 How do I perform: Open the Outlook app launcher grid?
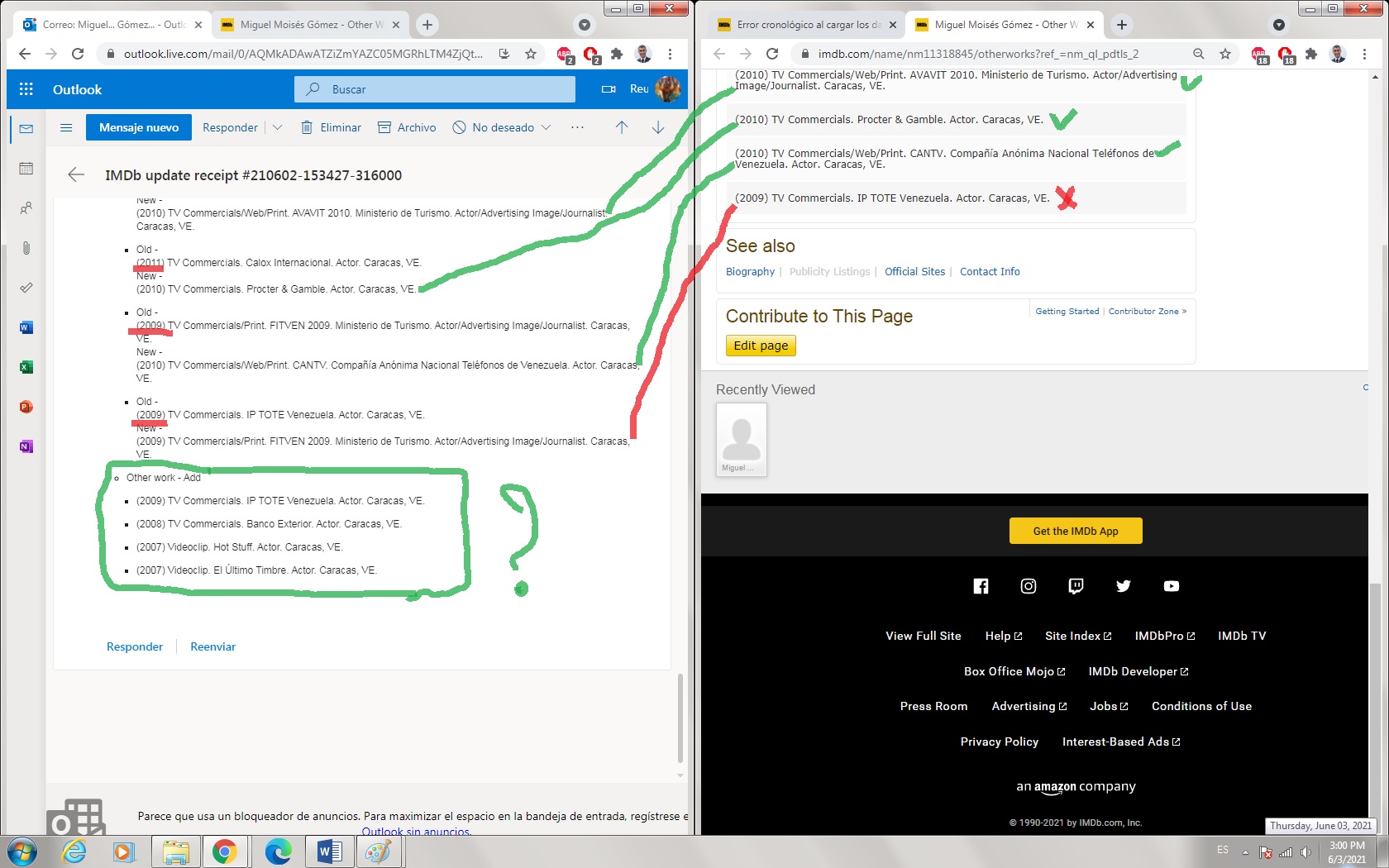(x=26, y=89)
